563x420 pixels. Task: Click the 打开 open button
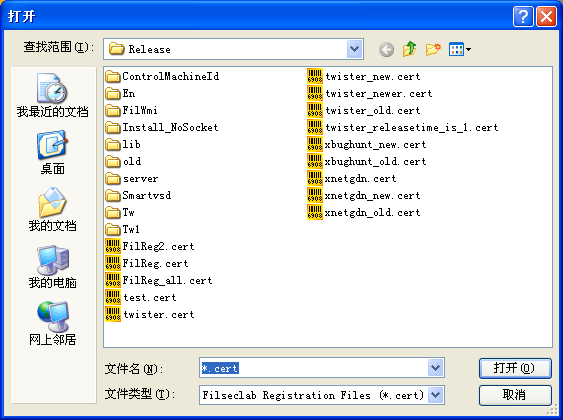515,368
